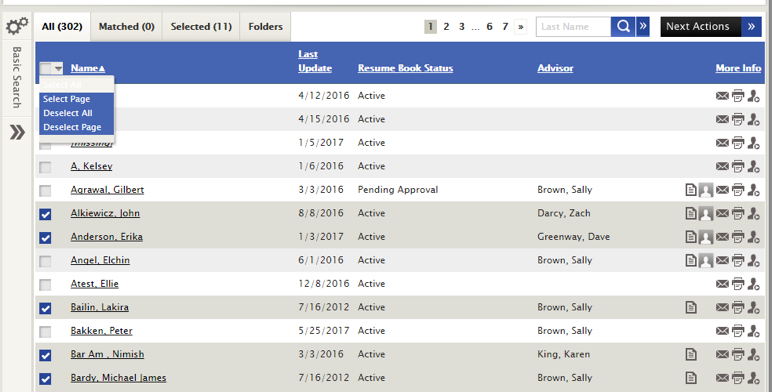Print Bailin, Lakira's record
The image size is (772, 392).
(738, 307)
